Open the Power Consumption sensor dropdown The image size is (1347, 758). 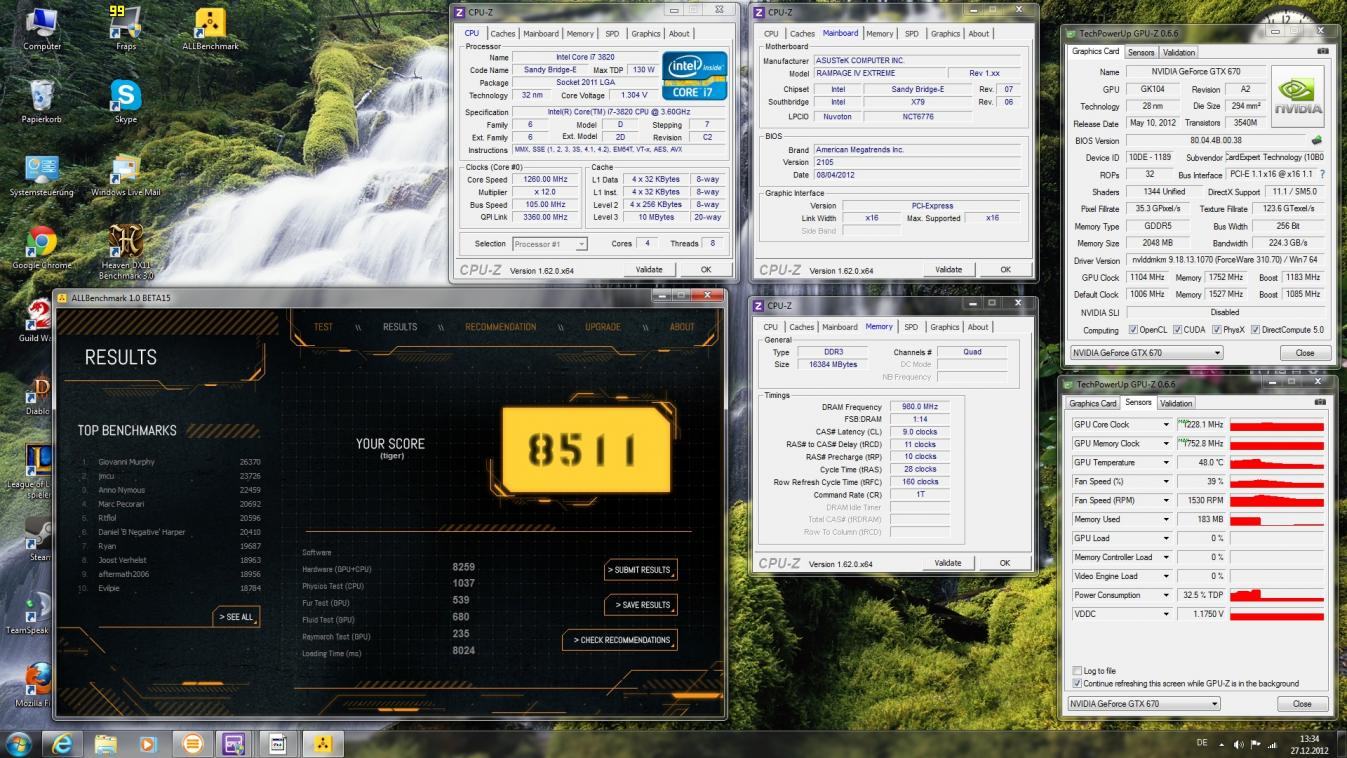pos(1165,595)
